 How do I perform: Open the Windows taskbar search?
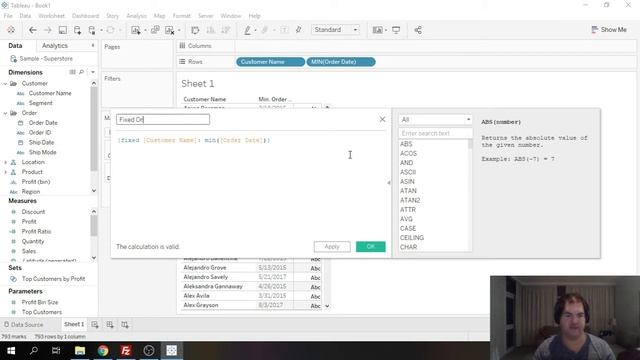coord(34,351)
